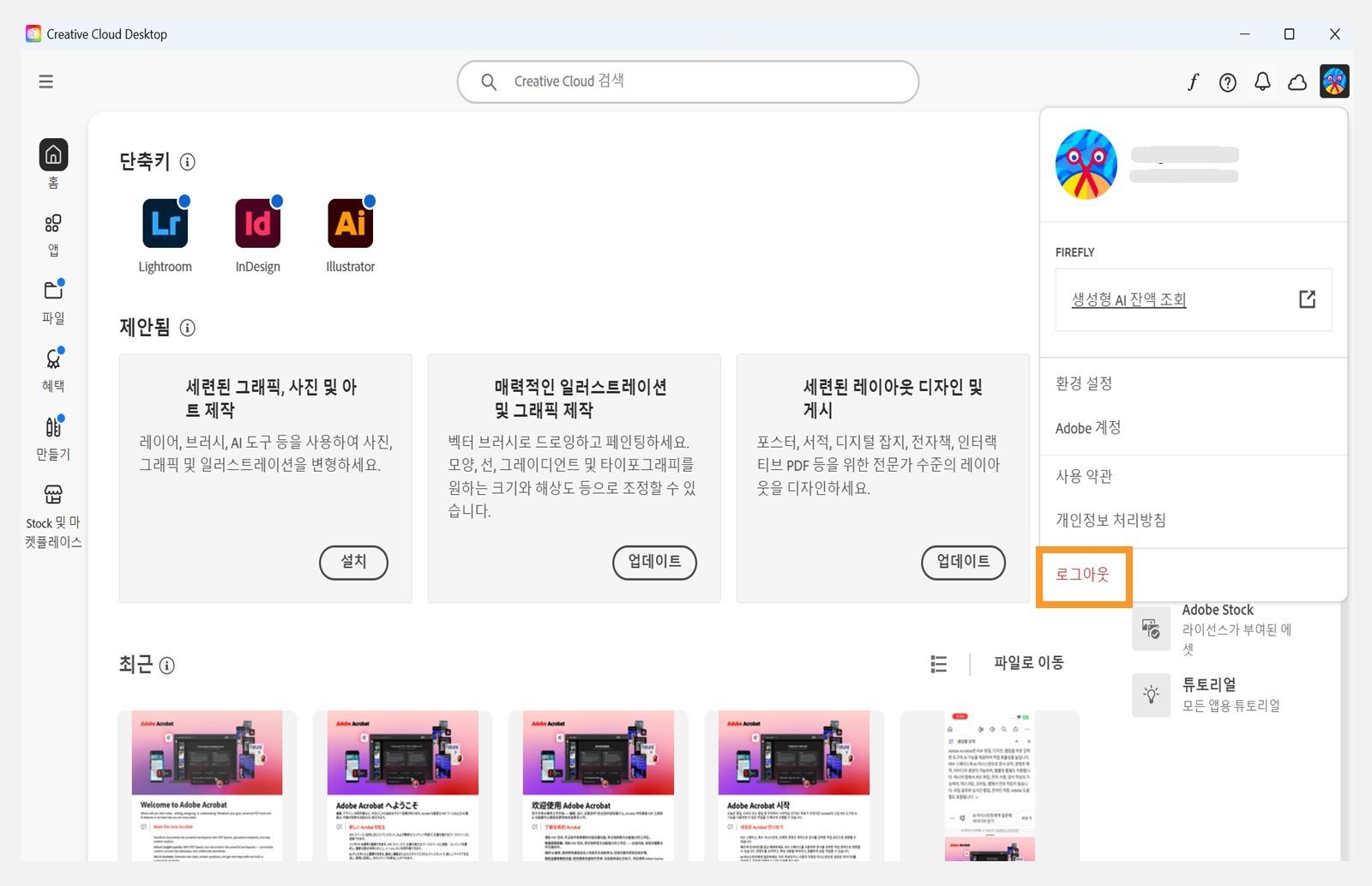Click large profile picture in account panel

pyautogui.click(x=1086, y=165)
